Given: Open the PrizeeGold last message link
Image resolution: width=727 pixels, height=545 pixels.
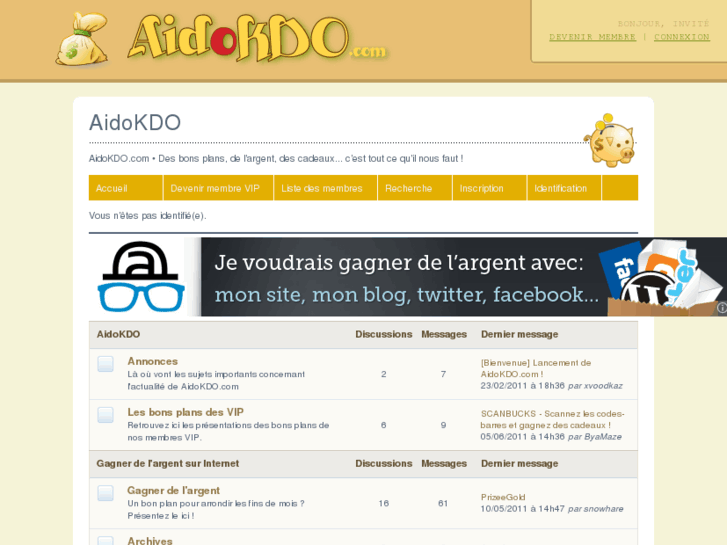Looking at the screenshot, I should [x=503, y=497].
